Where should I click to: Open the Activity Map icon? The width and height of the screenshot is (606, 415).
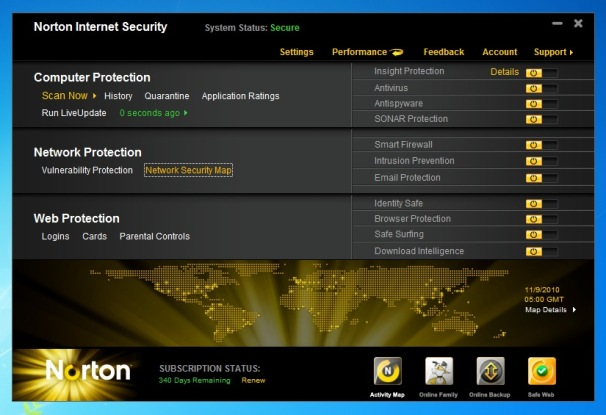point(387,371)
